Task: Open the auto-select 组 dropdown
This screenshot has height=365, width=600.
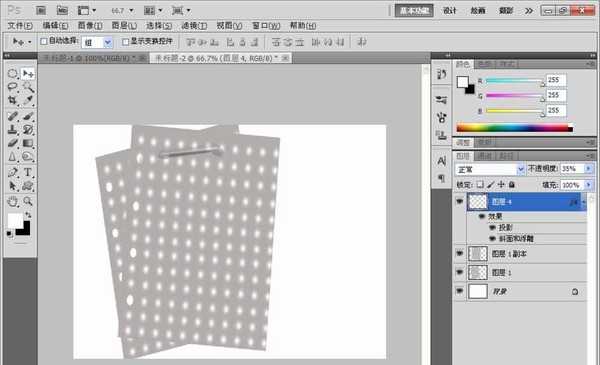Action: (108, 42)
